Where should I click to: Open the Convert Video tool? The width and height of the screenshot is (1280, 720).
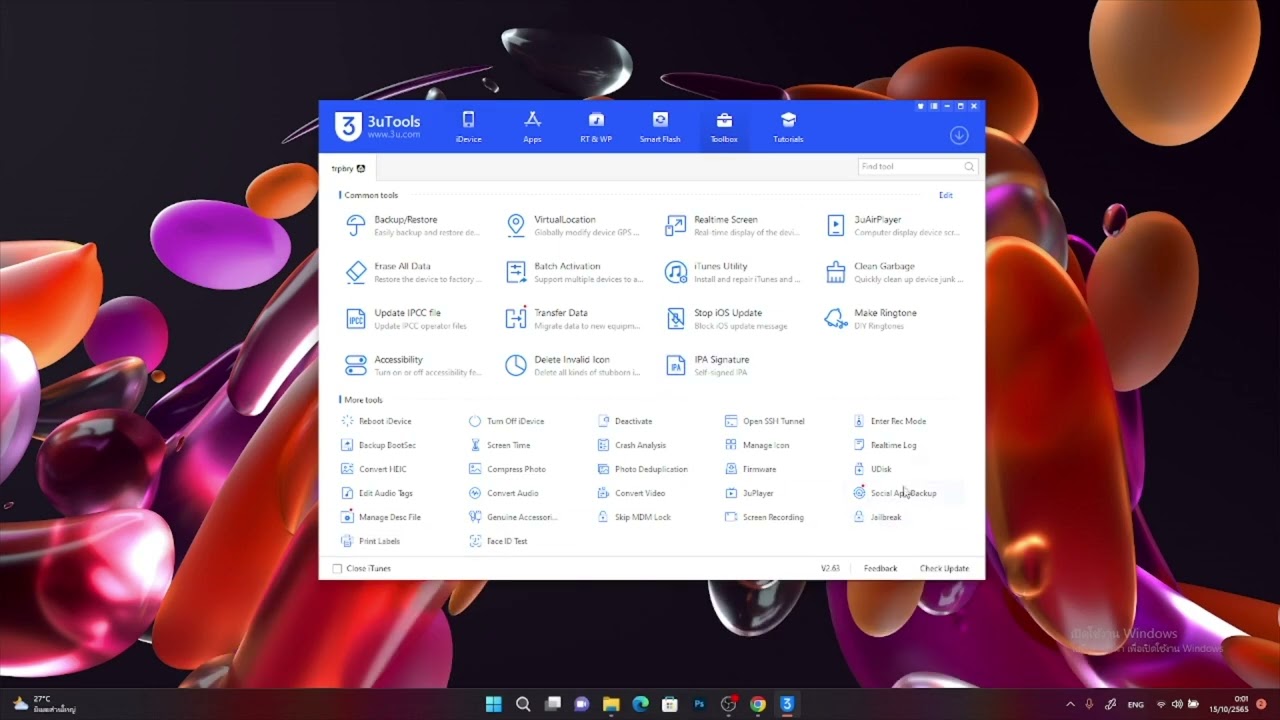(x=631, y=493)
